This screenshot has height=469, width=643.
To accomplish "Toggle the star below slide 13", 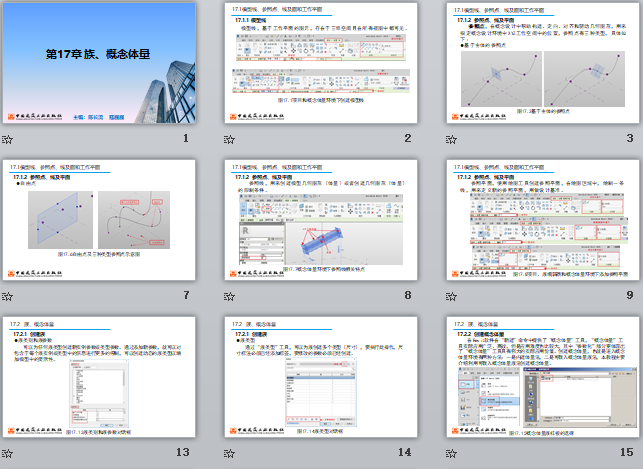I will pyautogui.click(x=8, y=454).
